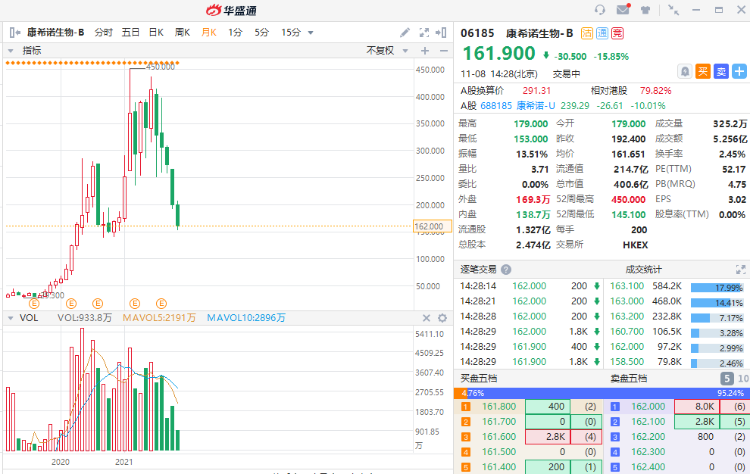The width and height of the screenshot is (750, 474).
Task: Click the MAVOL10:2896万 label
Action: [x=246, y=318]
